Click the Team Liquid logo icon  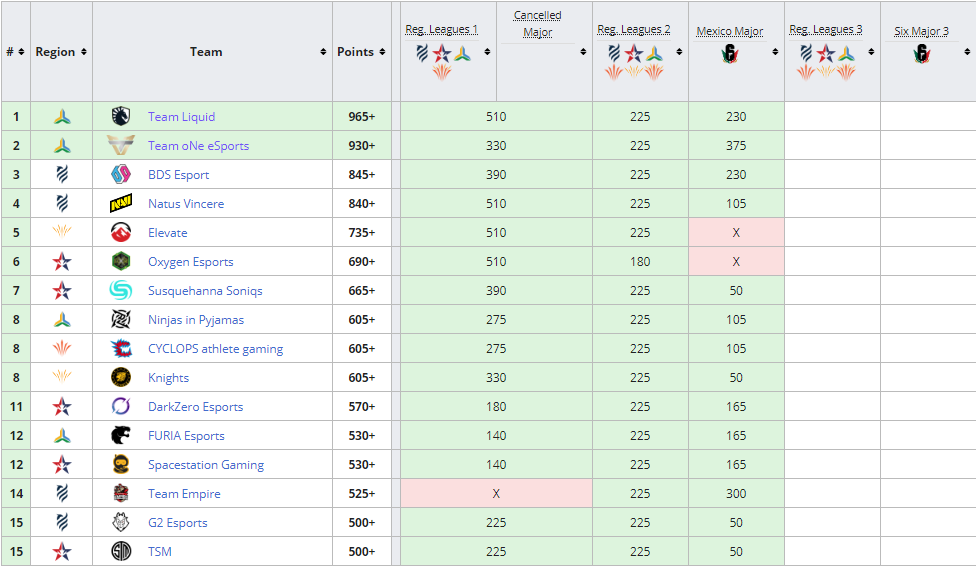coord(121,116)
